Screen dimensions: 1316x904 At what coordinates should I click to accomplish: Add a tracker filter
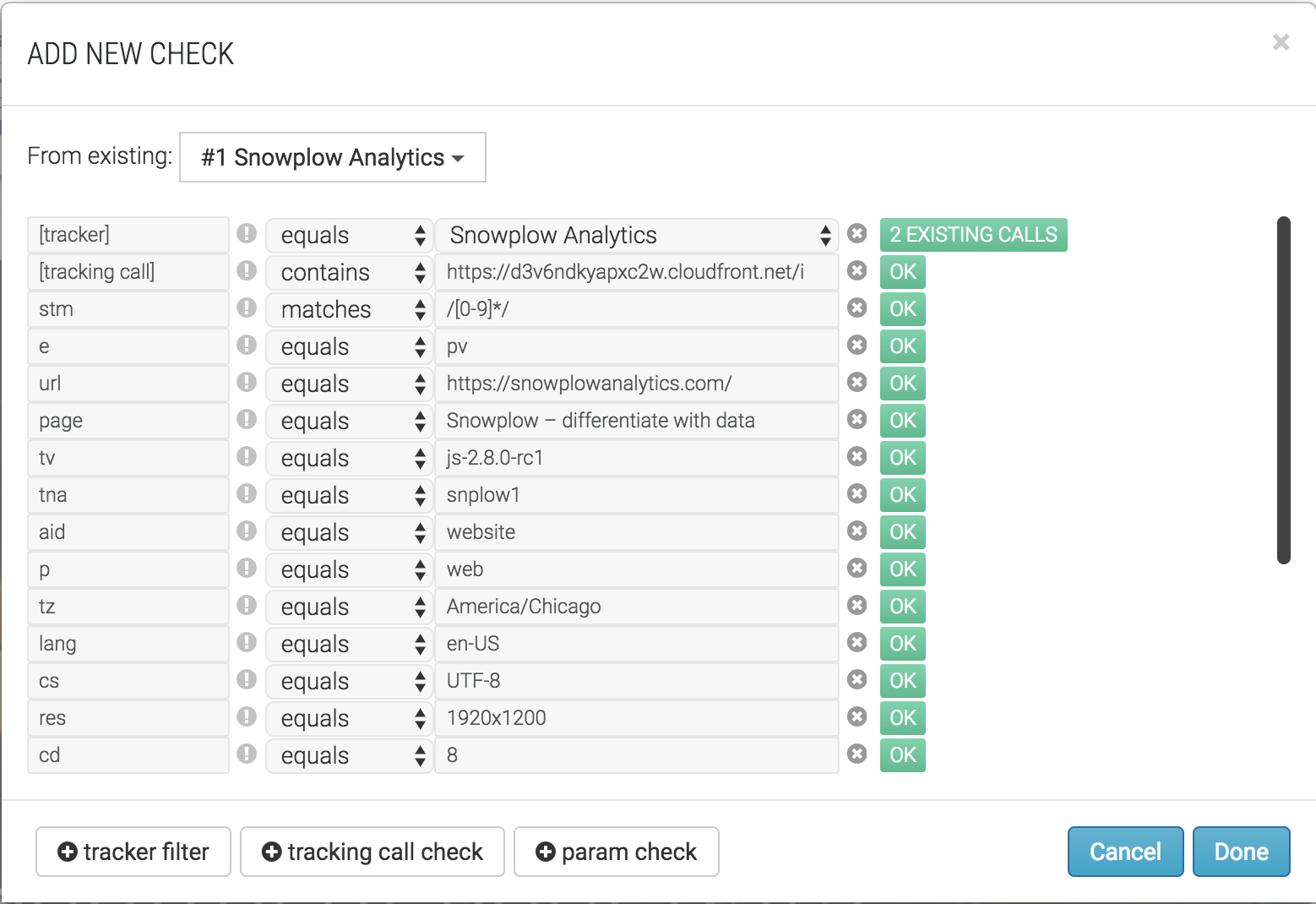tap(133, 852)
